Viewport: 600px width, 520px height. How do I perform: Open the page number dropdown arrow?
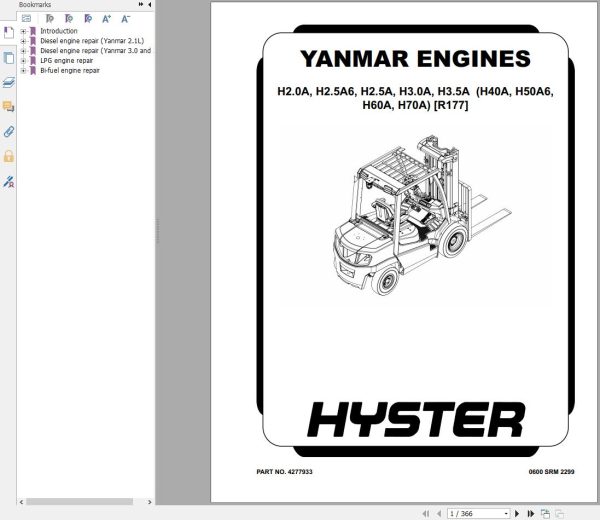506,513
